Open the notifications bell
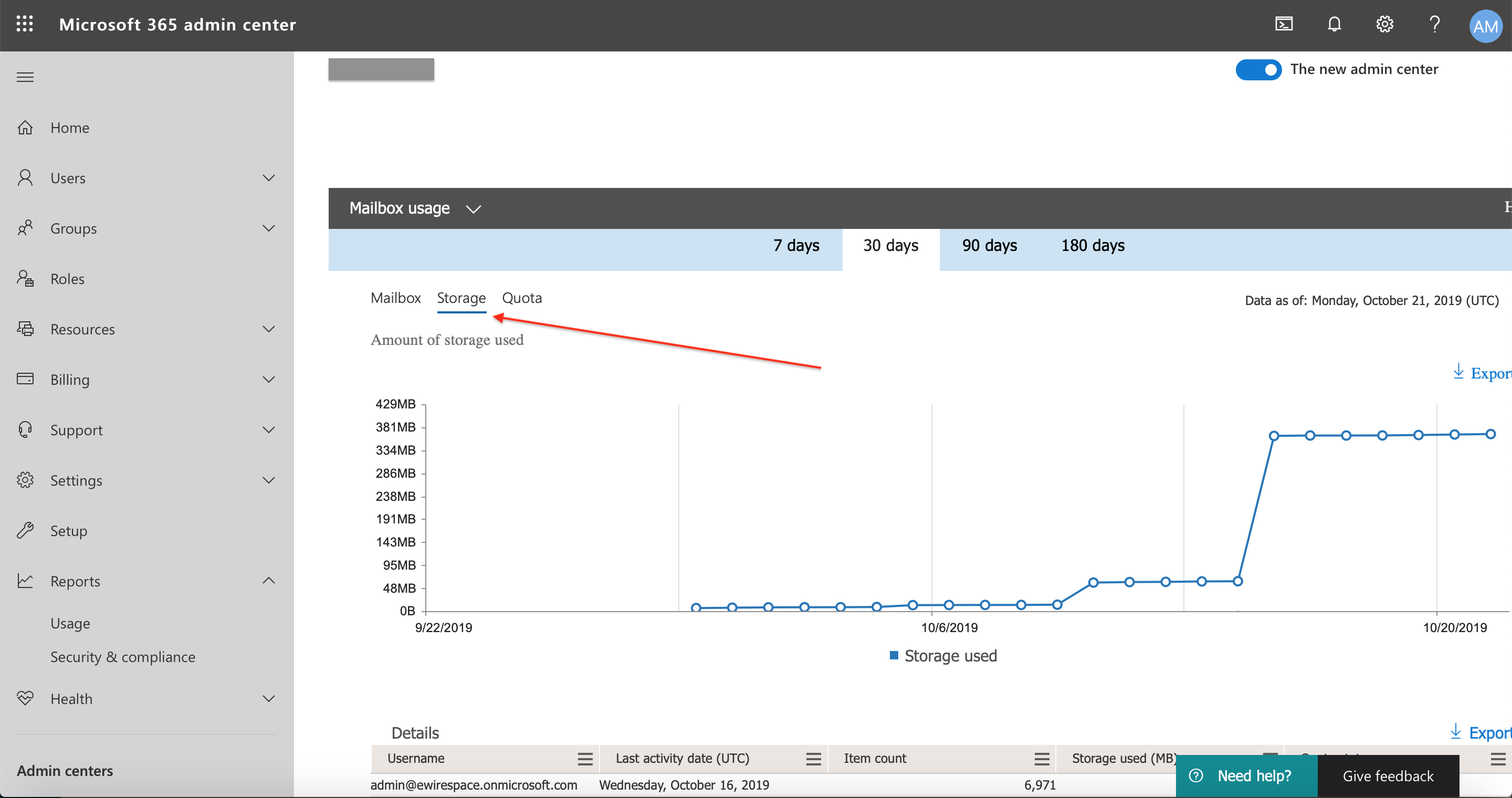Viewport: 1512px width, 798px height. click(1334, 24)
